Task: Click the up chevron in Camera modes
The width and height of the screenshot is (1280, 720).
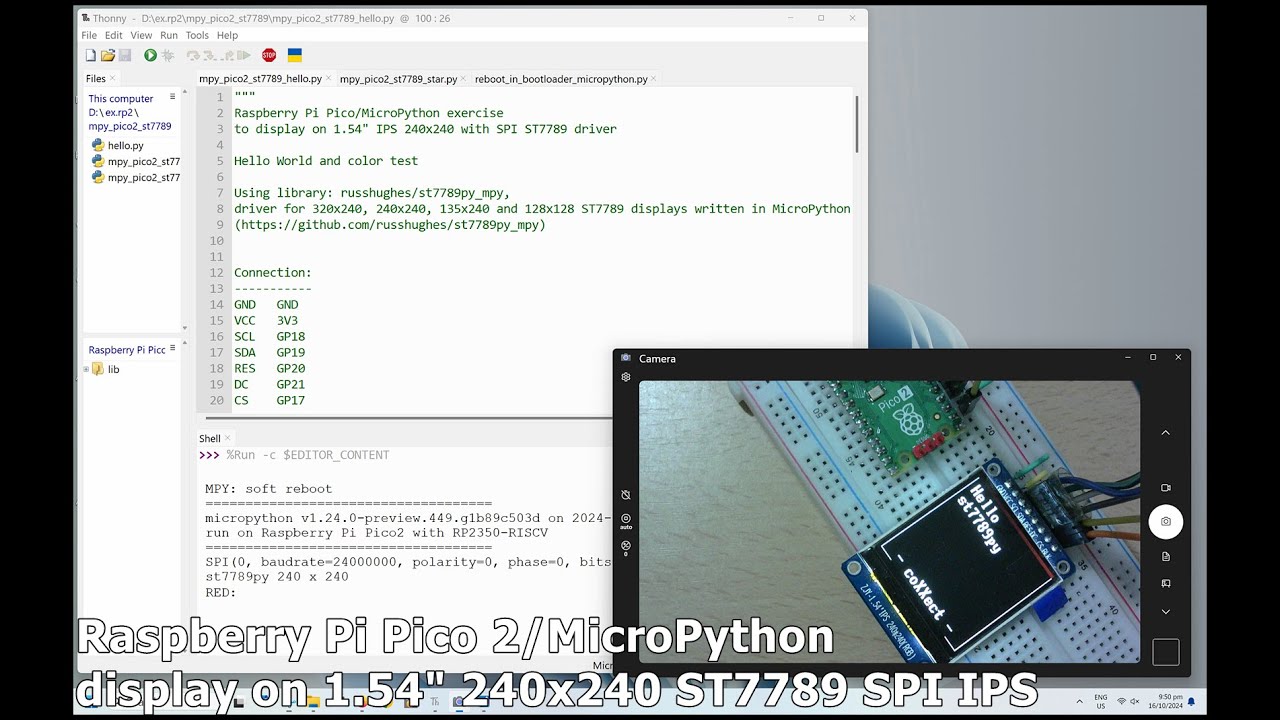Action: pyautogui.click(x=1165, y=433)
